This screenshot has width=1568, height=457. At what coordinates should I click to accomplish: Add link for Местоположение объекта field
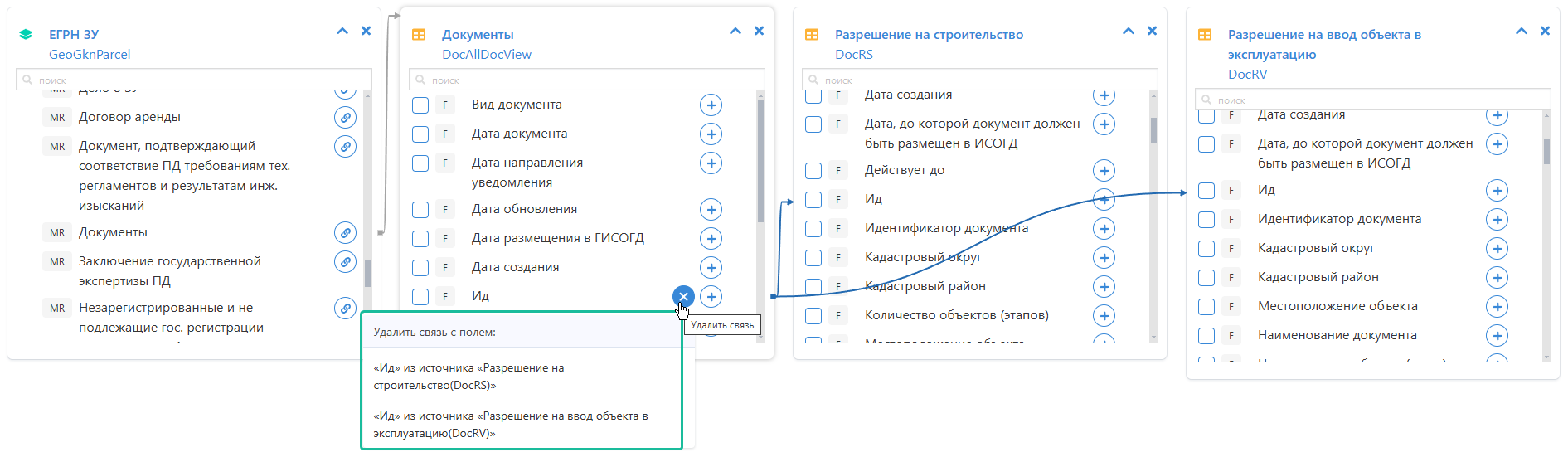pos(1497,306)
